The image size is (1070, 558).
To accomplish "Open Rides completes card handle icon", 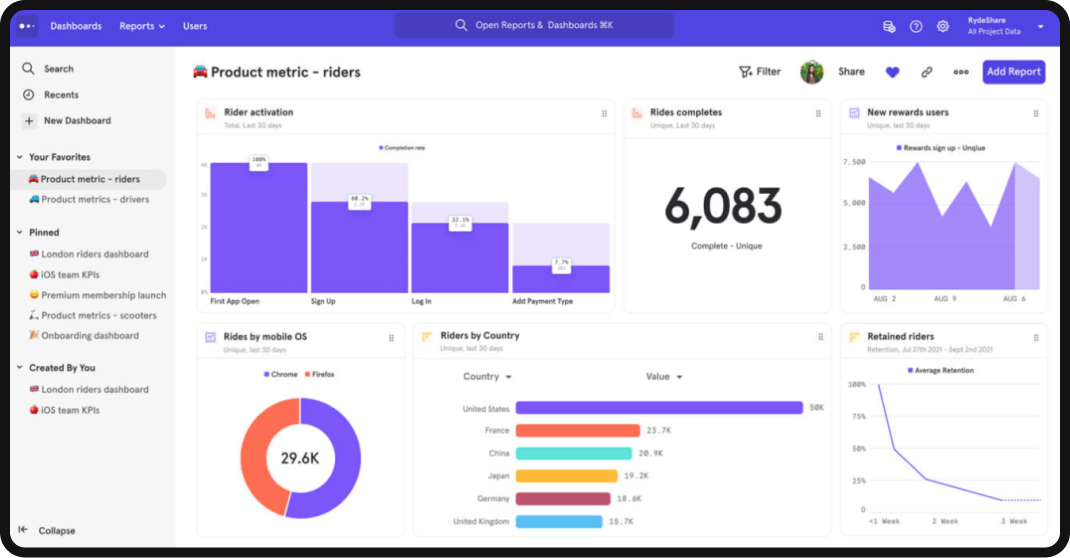I will tap(818, 114).
